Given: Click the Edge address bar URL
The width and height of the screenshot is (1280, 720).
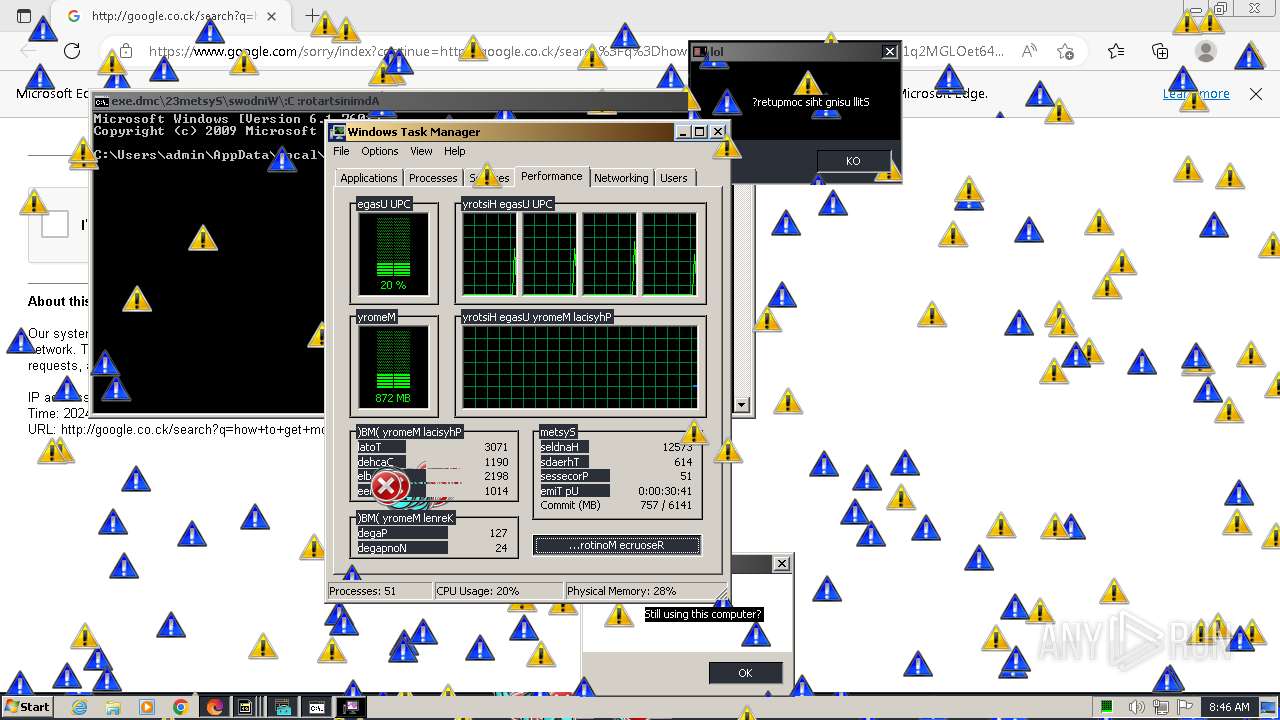Looking at the screenshot, I should [x=575, y=51].
